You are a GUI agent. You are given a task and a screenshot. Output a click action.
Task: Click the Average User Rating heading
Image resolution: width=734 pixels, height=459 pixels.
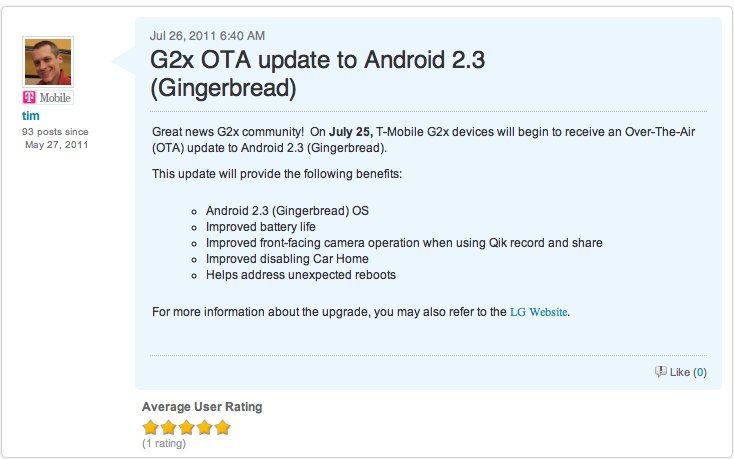pyautogui.click(x=202, y=407)
